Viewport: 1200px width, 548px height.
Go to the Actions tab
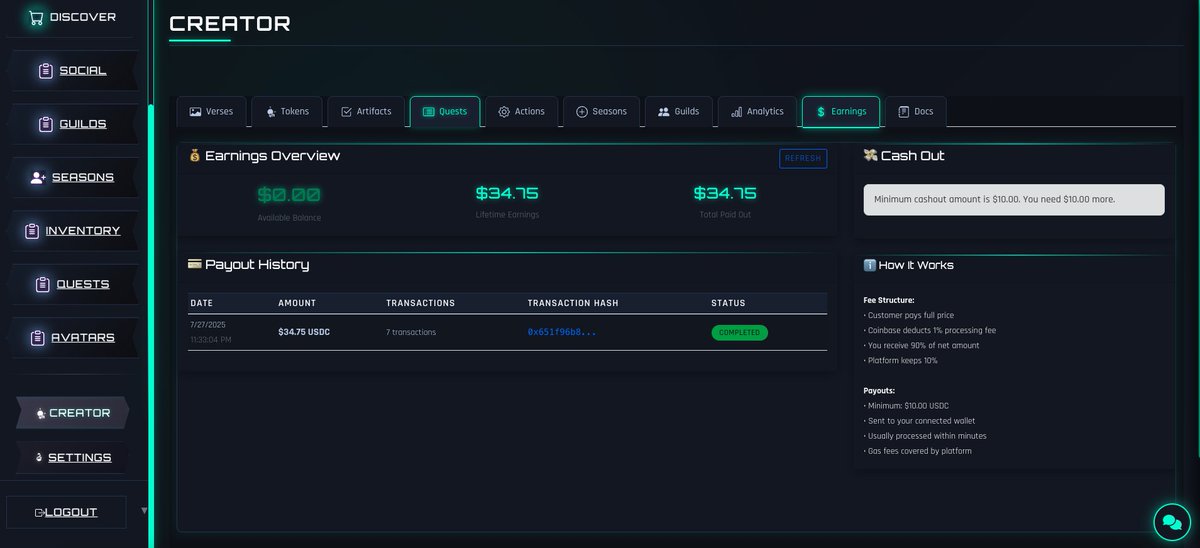[521, 112]
